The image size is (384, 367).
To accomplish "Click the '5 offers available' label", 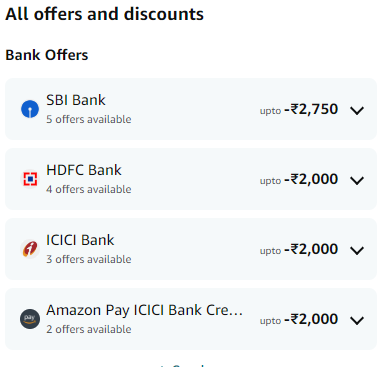I will (89, 119).
